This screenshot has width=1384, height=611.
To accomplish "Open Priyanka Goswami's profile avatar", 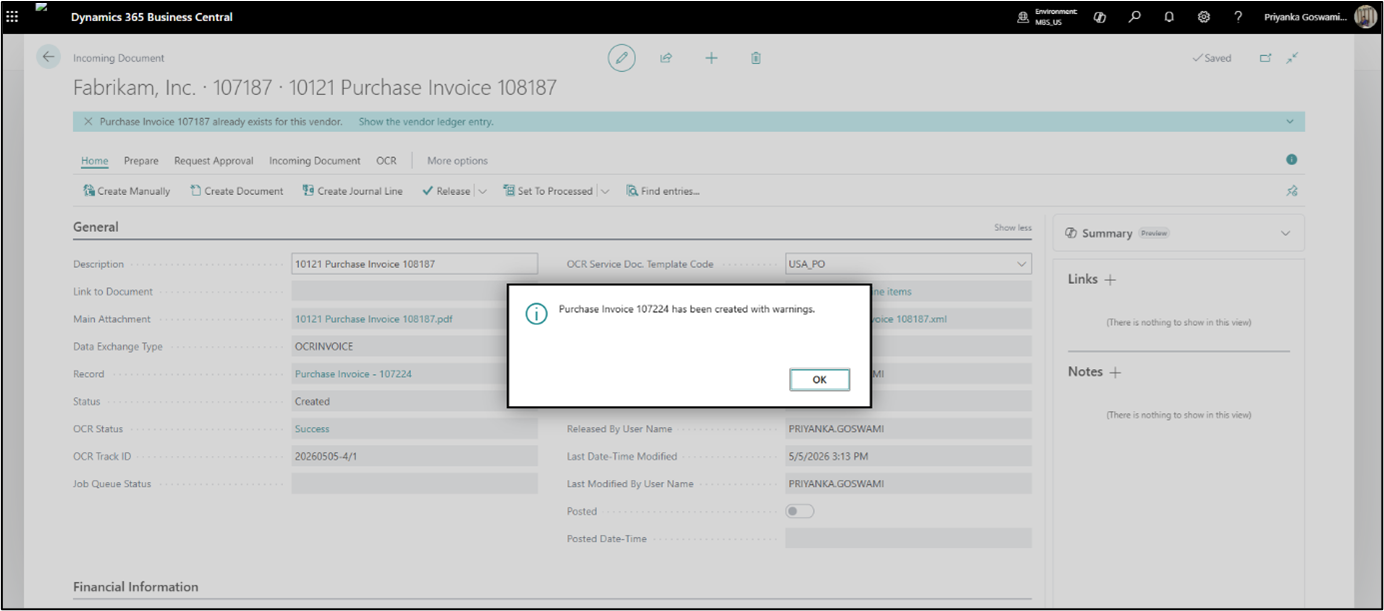I will pyautogui.click(x=1365, y=17).
